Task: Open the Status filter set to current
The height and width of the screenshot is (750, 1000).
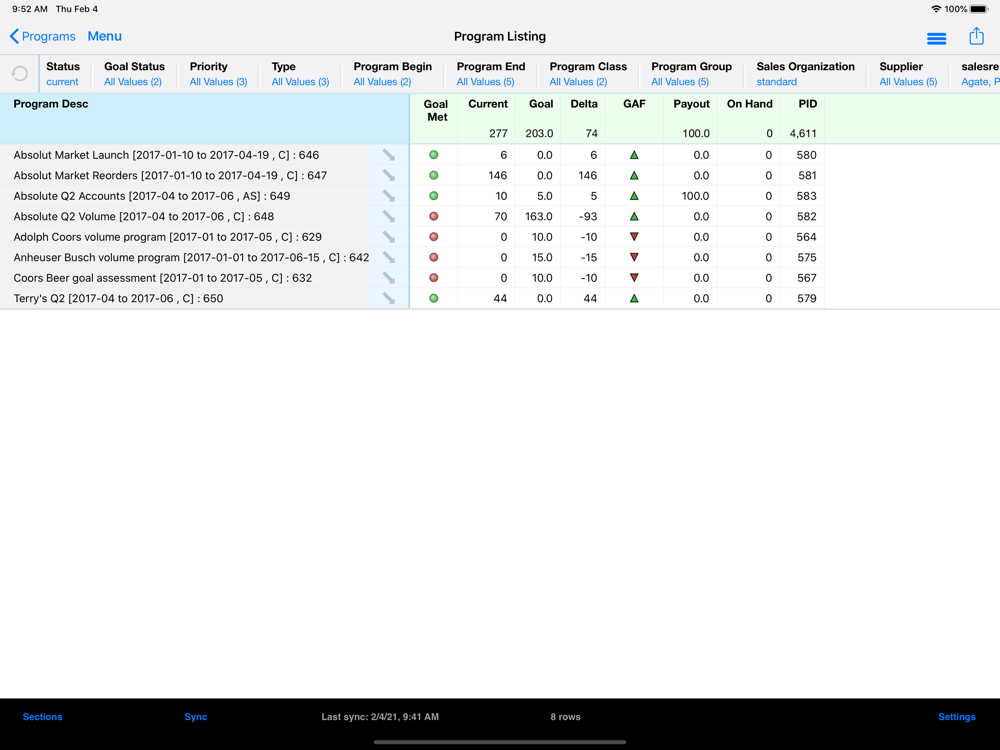Action: [x=63, y=74]
